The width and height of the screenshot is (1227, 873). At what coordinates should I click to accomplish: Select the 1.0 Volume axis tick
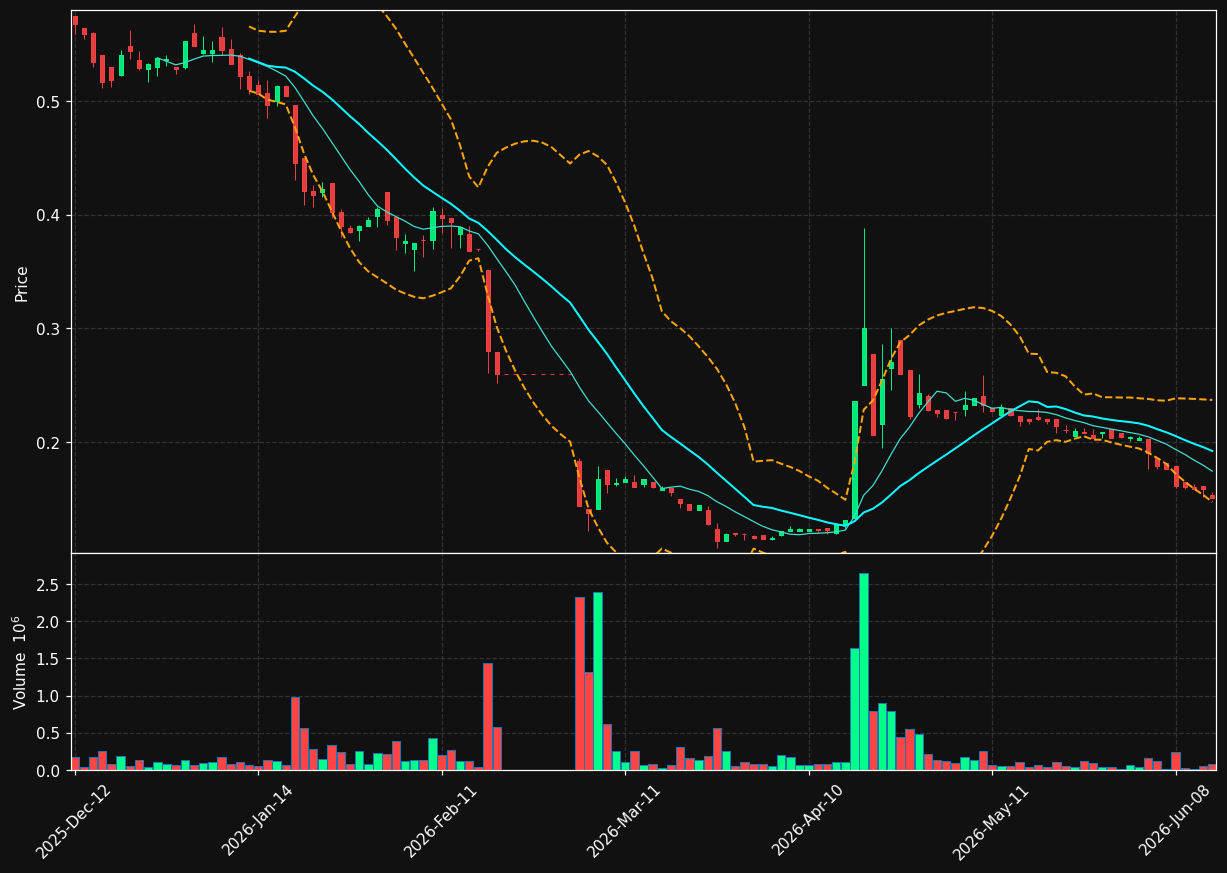point(50,696)
